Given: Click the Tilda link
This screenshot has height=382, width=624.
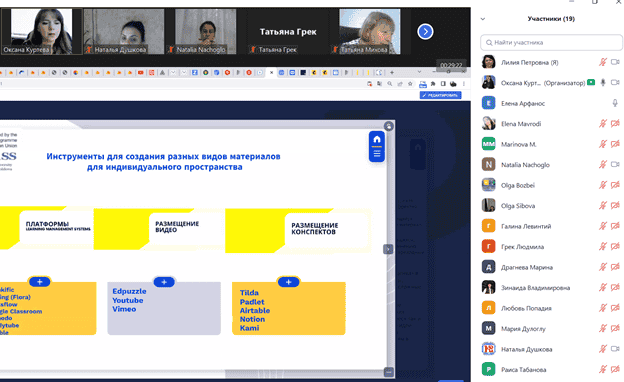Looking at the screenshot, I should [249, 292].
